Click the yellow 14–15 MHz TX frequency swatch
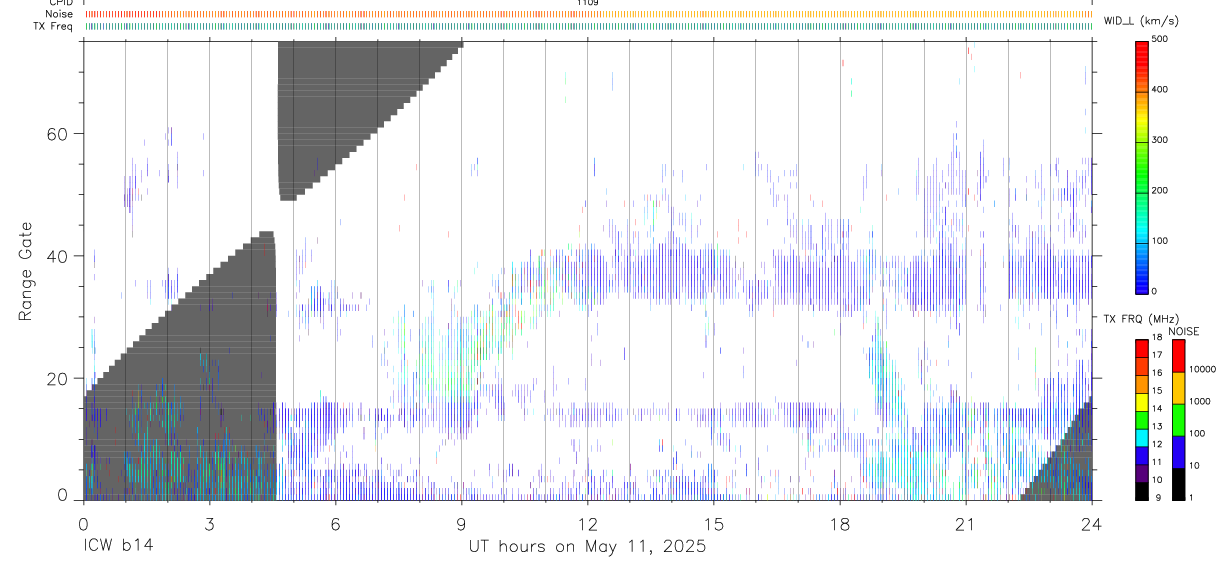Viewport: 1228px width, 567px height. pos(1142,402)
